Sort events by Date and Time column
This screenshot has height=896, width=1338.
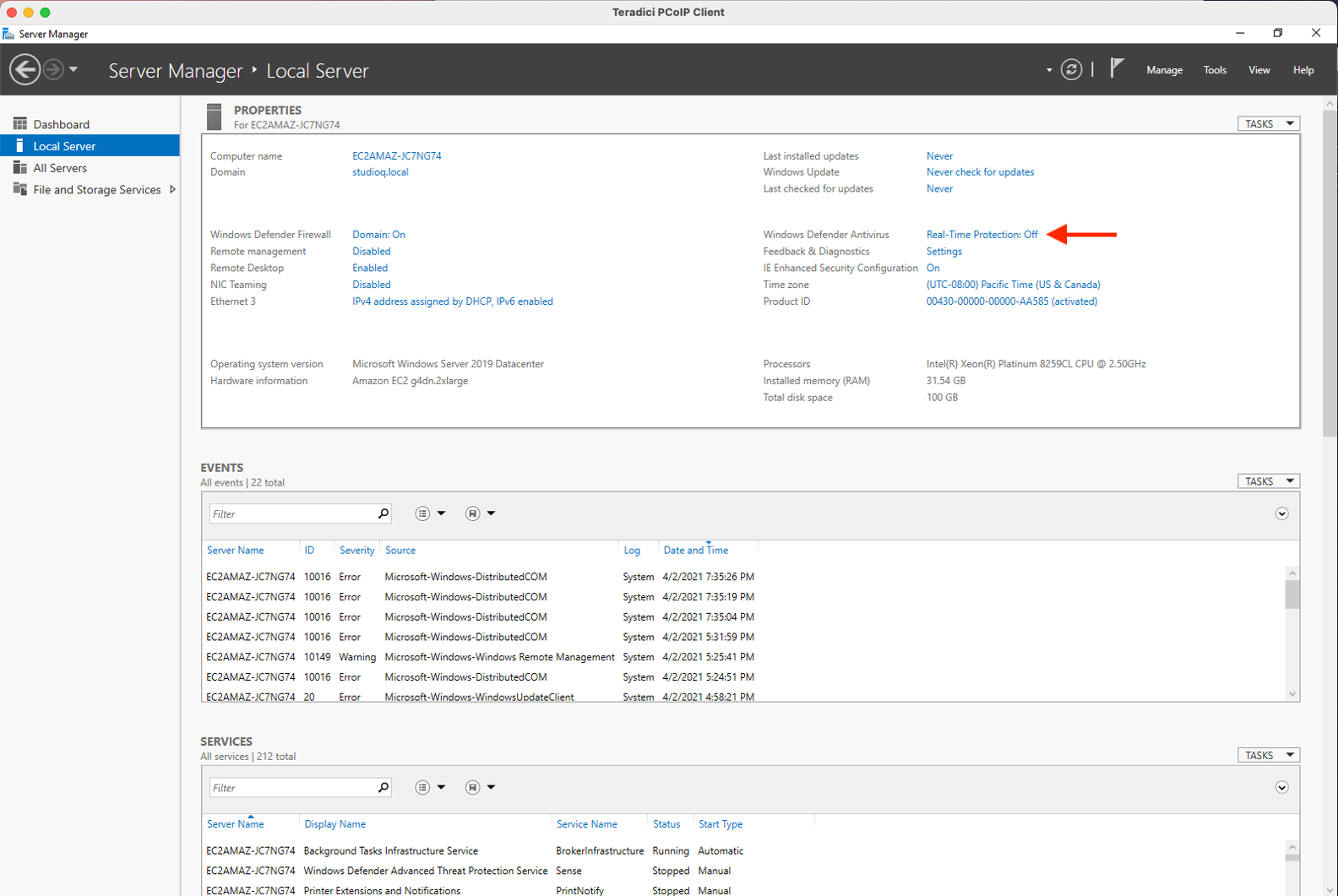695,551
